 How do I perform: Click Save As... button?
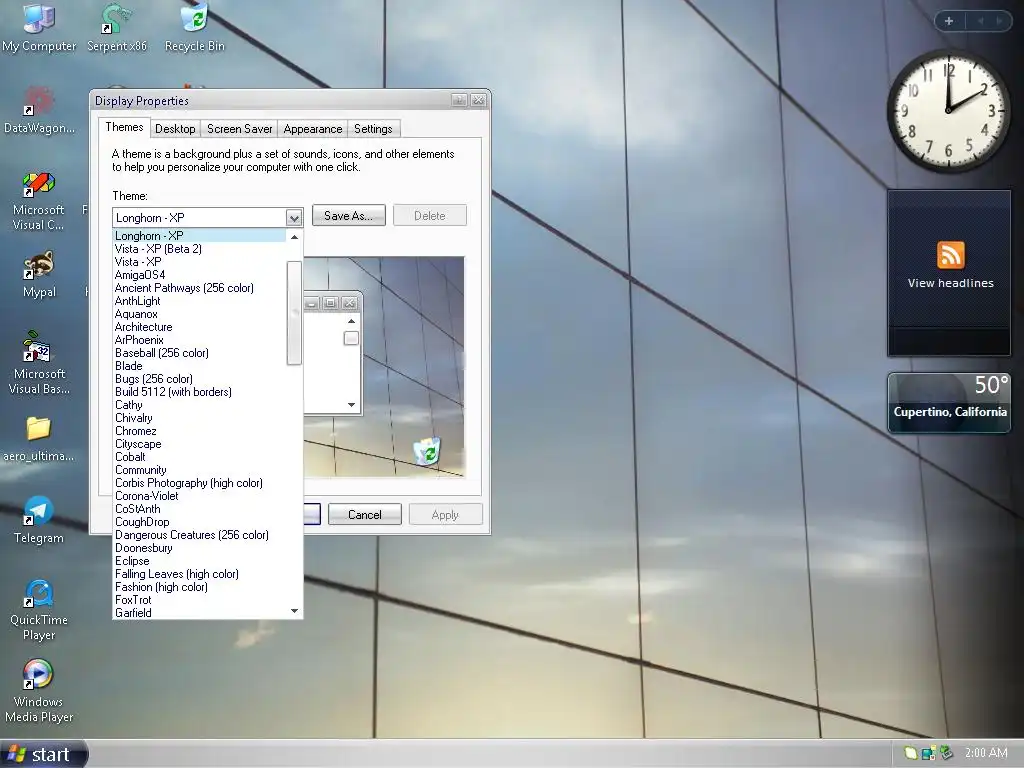point(349,216)
